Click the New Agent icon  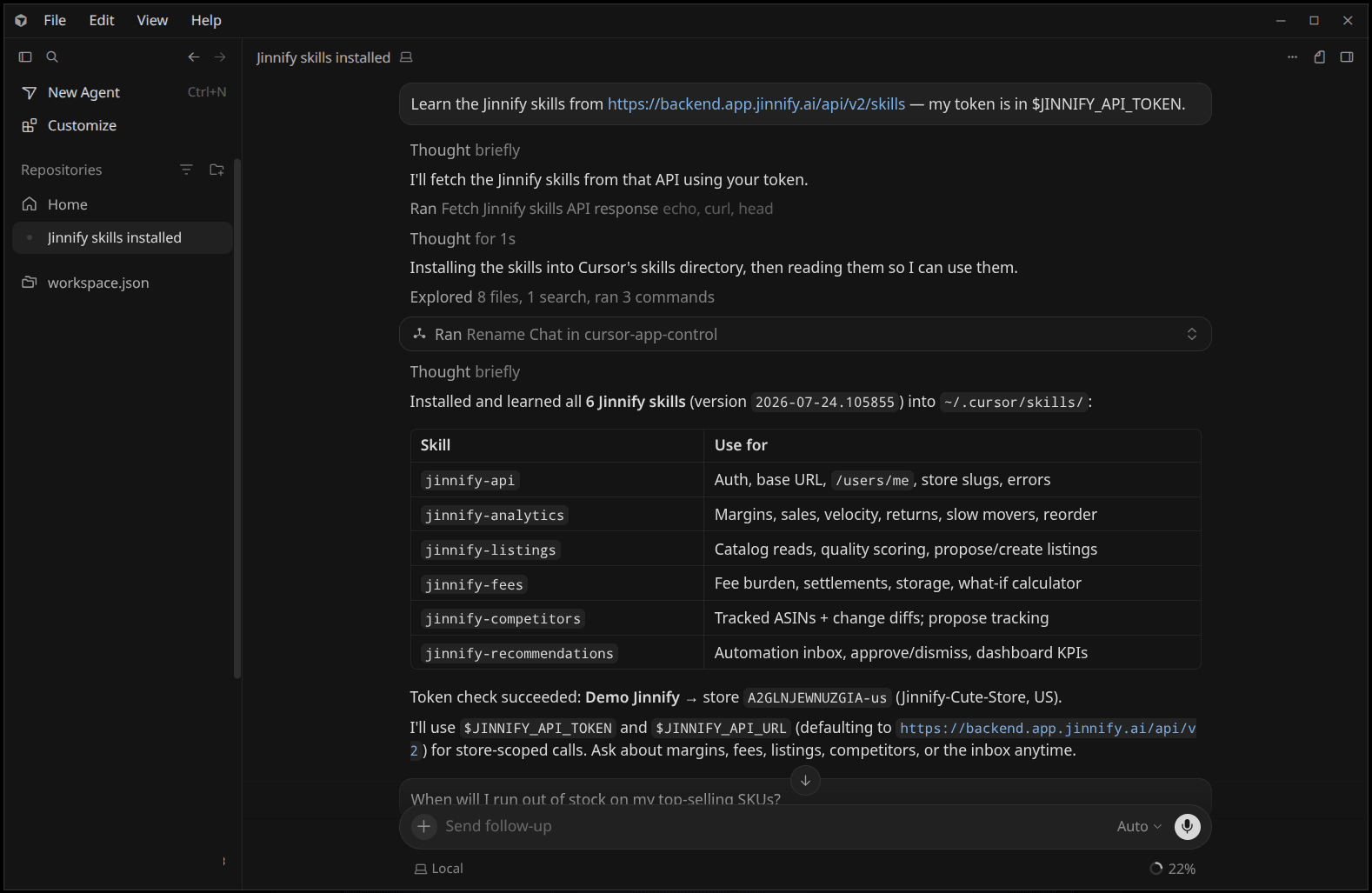point(30,92)
